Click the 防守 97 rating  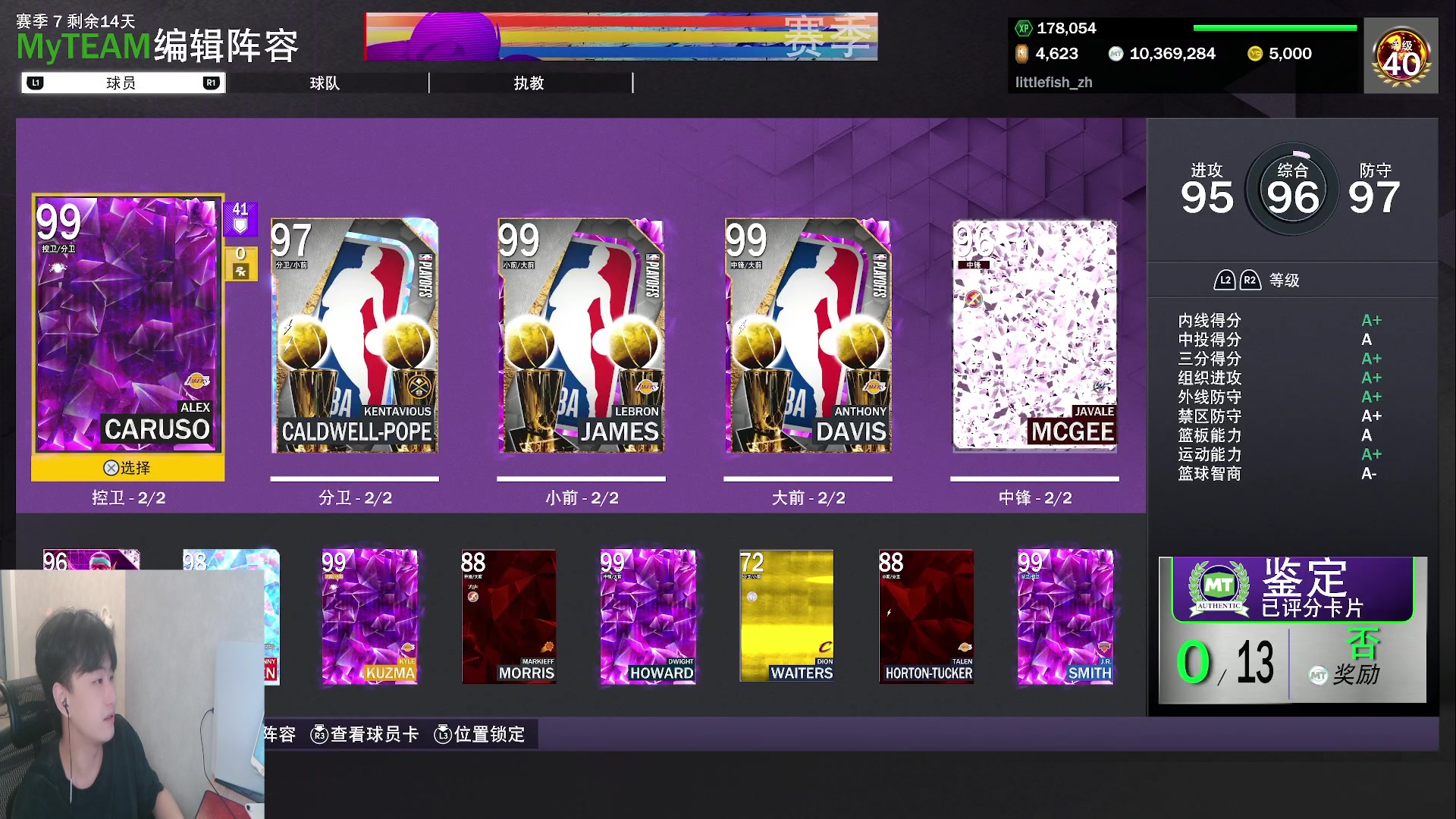(x=1374, y=189)
